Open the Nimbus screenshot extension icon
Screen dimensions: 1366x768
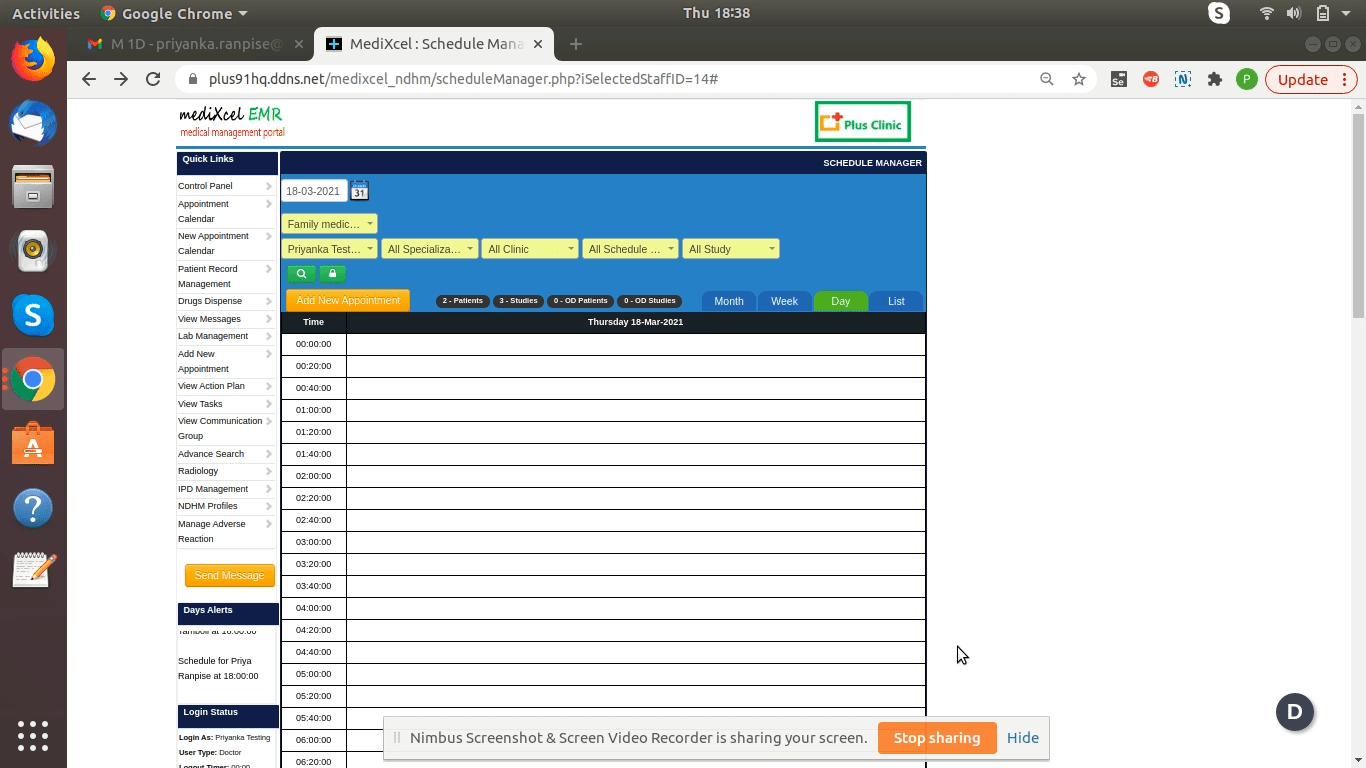[x=1183, y=79]
